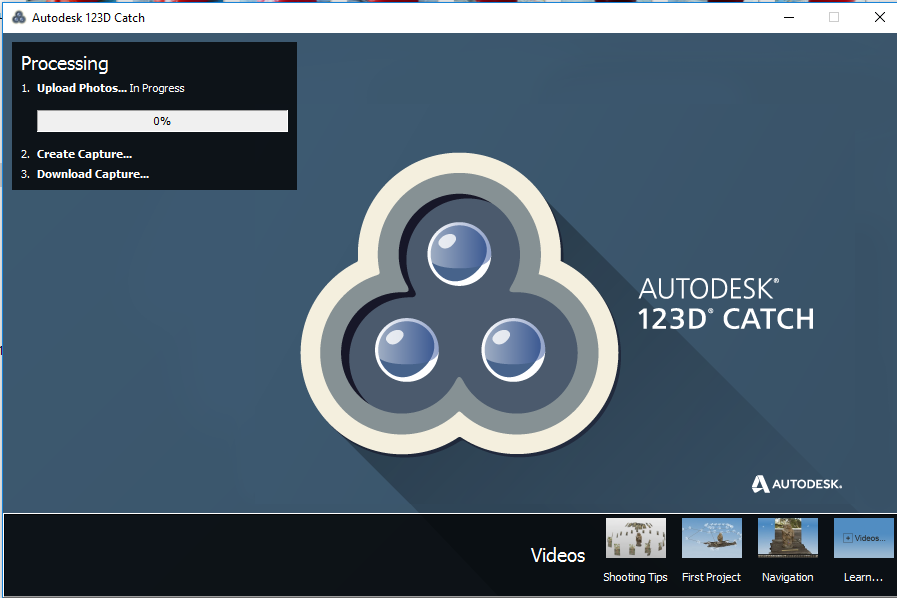This screenshot has height=598, width=897.
Task: Click the Autodesk 123D Catch title bar icon
Action: [x=19, y=17]
